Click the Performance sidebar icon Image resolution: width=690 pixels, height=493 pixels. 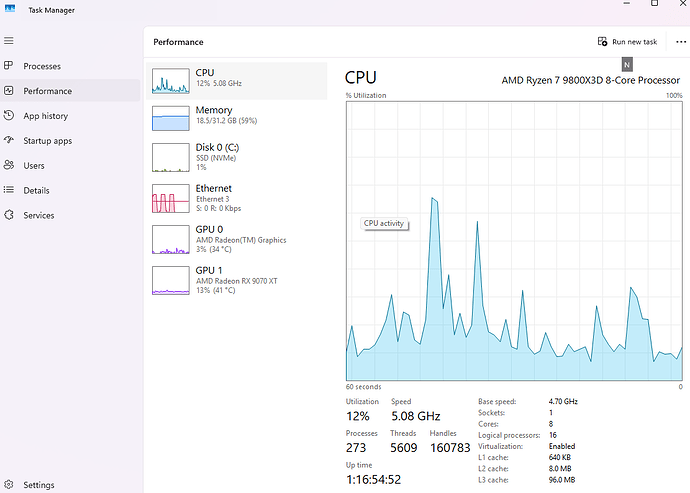click(9, 91)
